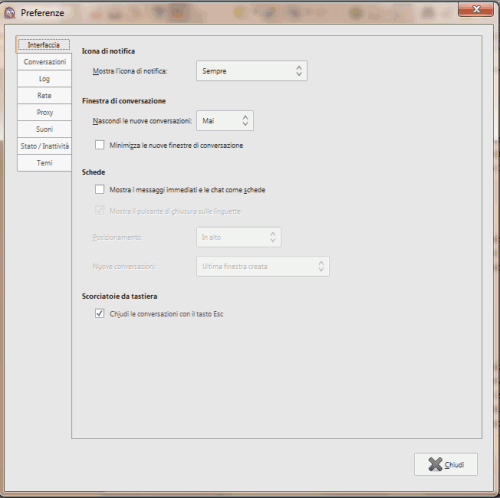Uncheck Chiudi le conversazioni con tasto Esc
Image resolution: width=500 pixels, height=498 pixels.
click(99, 313)
